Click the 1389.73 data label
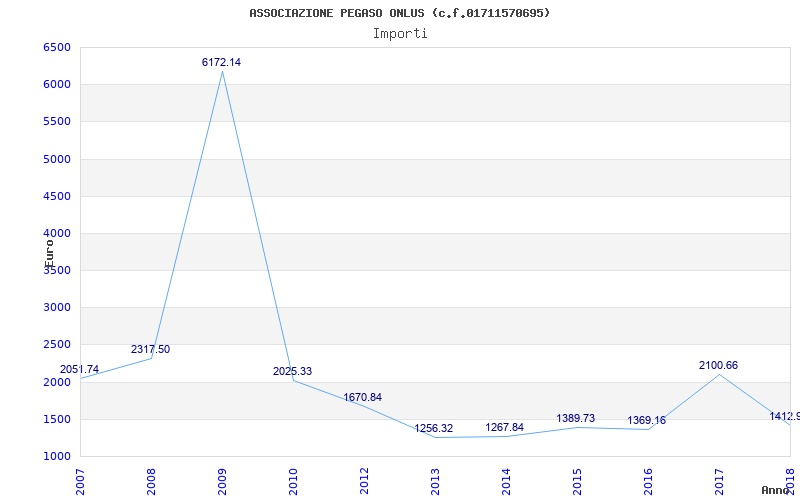The image size is (800, 500). pos(576,418)
